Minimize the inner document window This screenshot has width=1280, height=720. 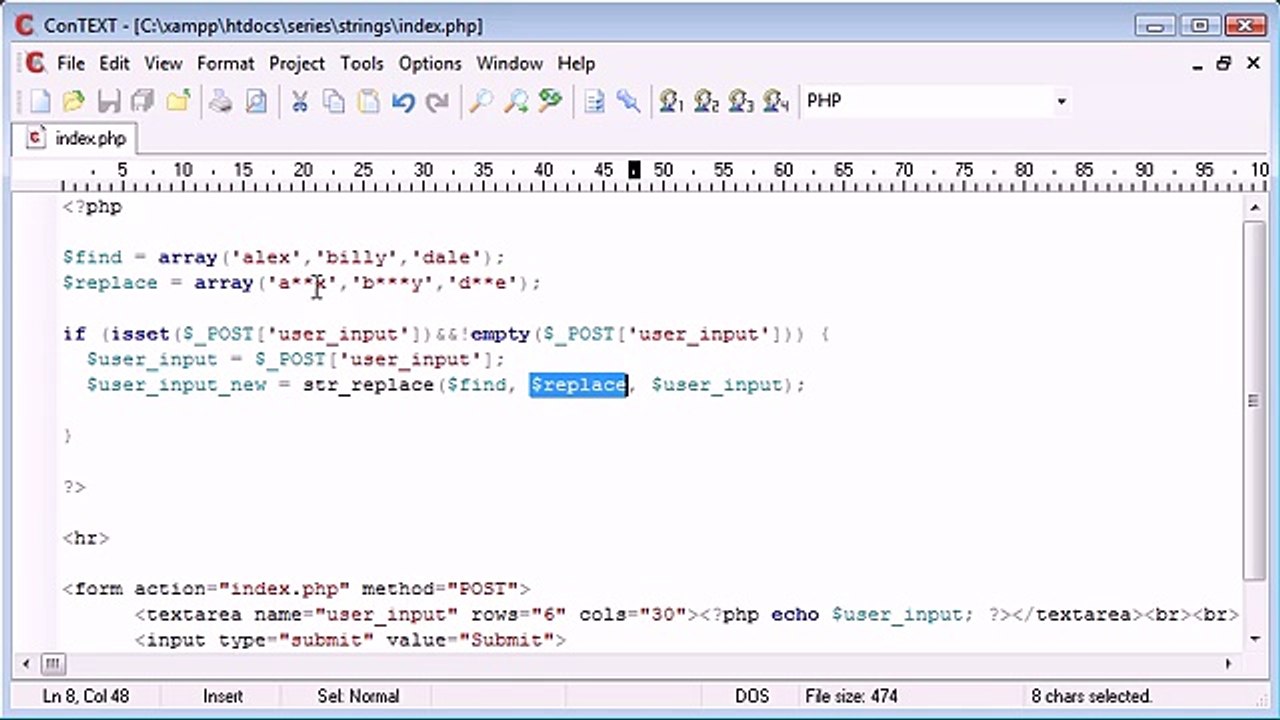click(1198, 63)
